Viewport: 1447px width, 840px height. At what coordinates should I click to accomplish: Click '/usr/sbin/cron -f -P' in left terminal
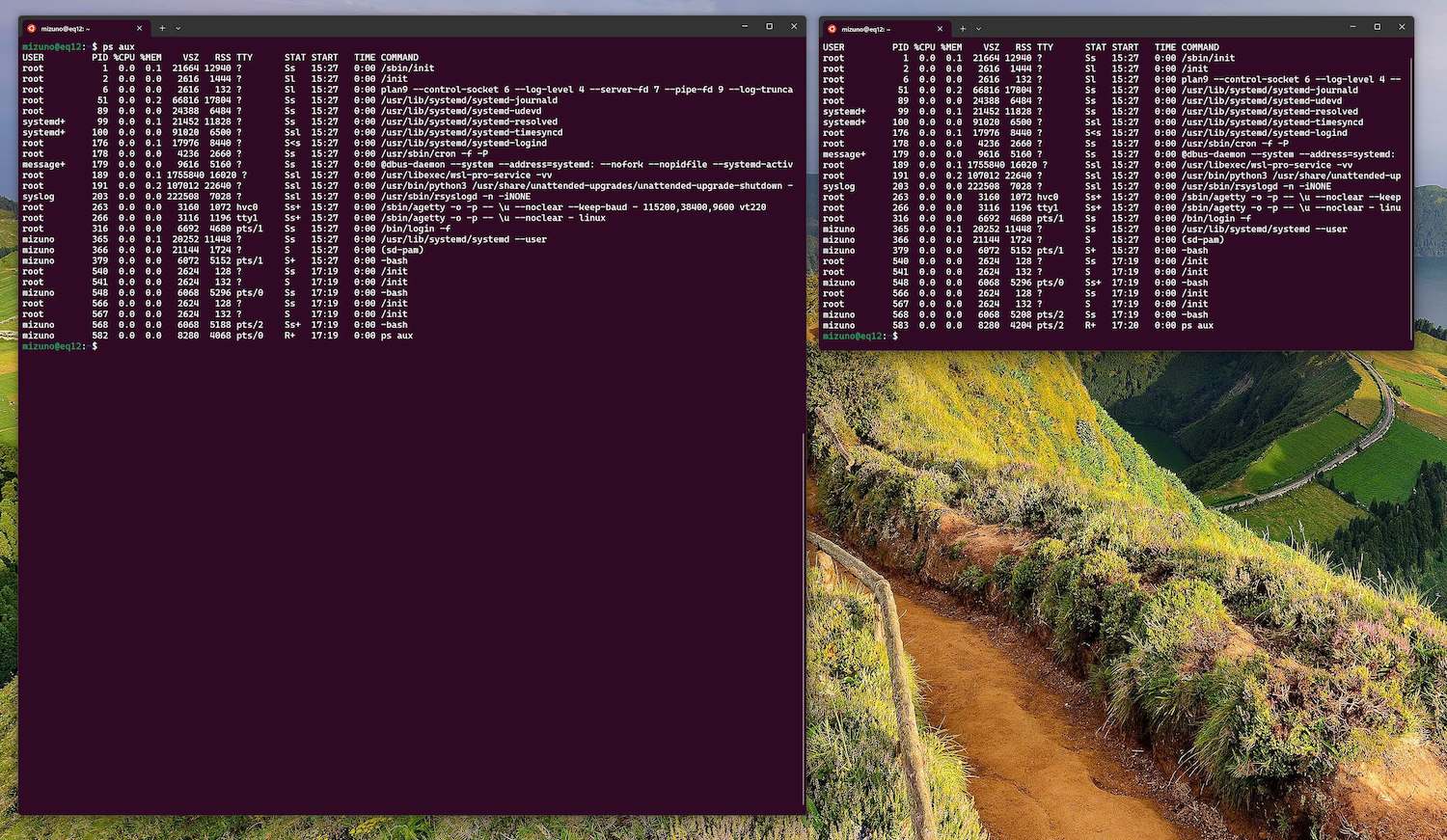click(x=434, y=153)
